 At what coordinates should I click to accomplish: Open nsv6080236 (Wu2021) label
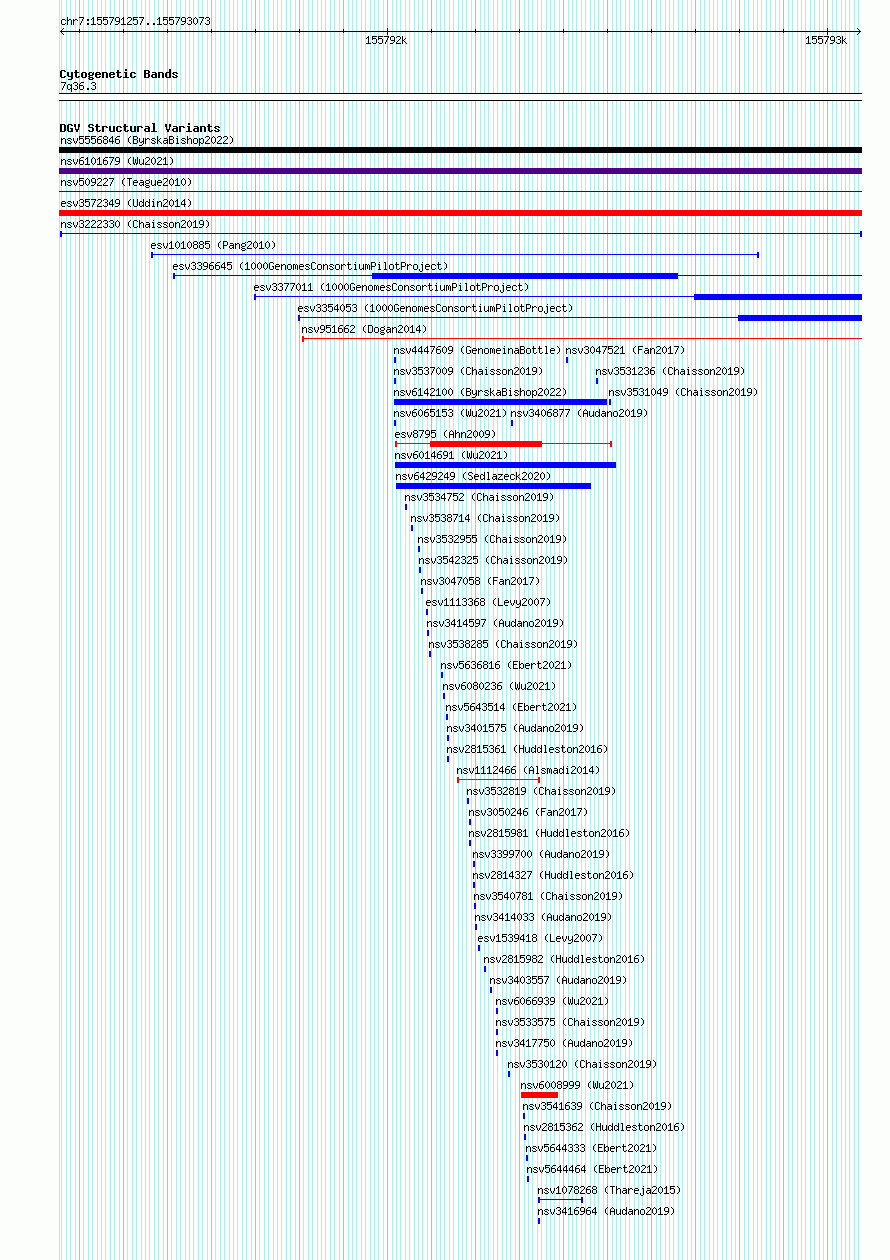(x=499, y=687)
